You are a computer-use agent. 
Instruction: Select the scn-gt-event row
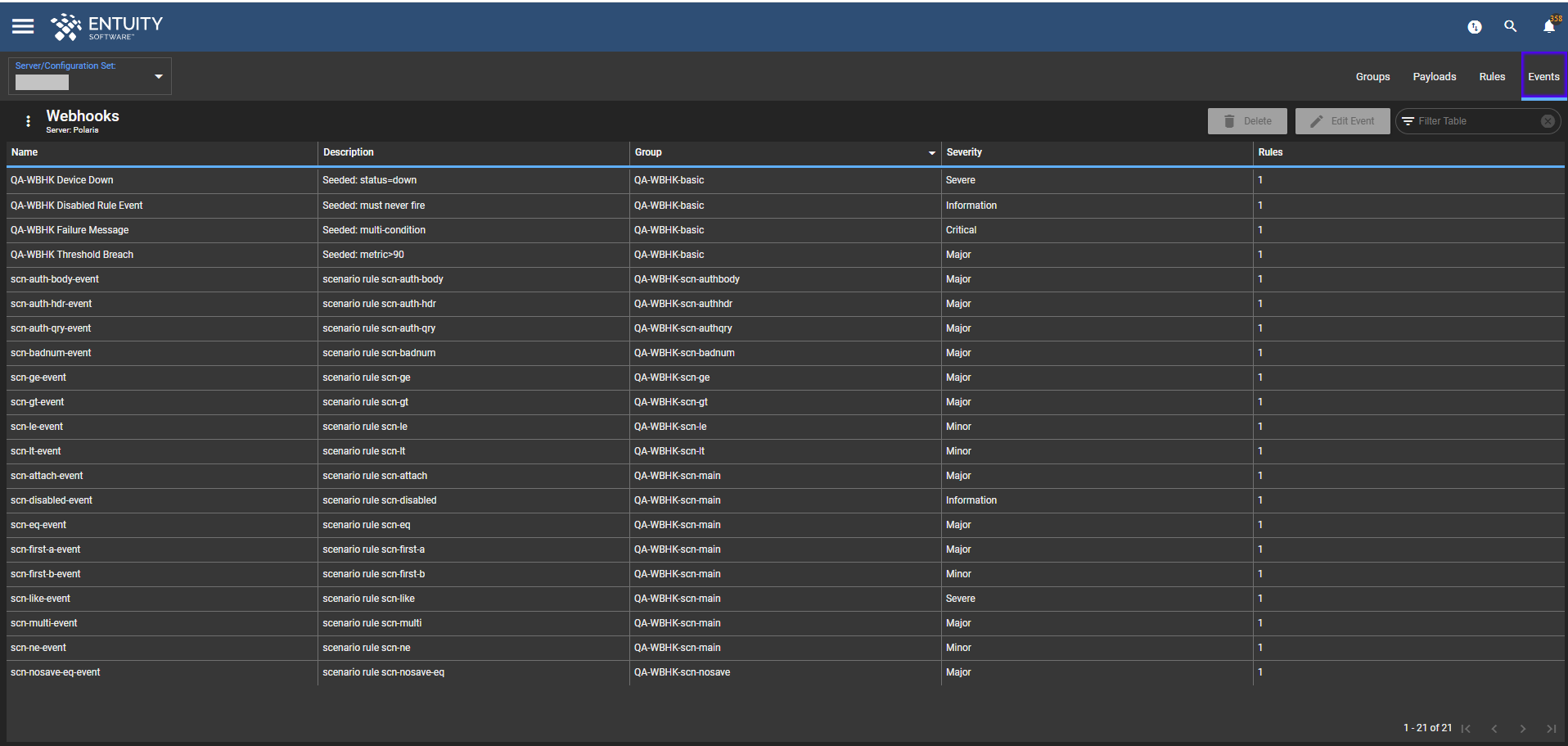786,402
